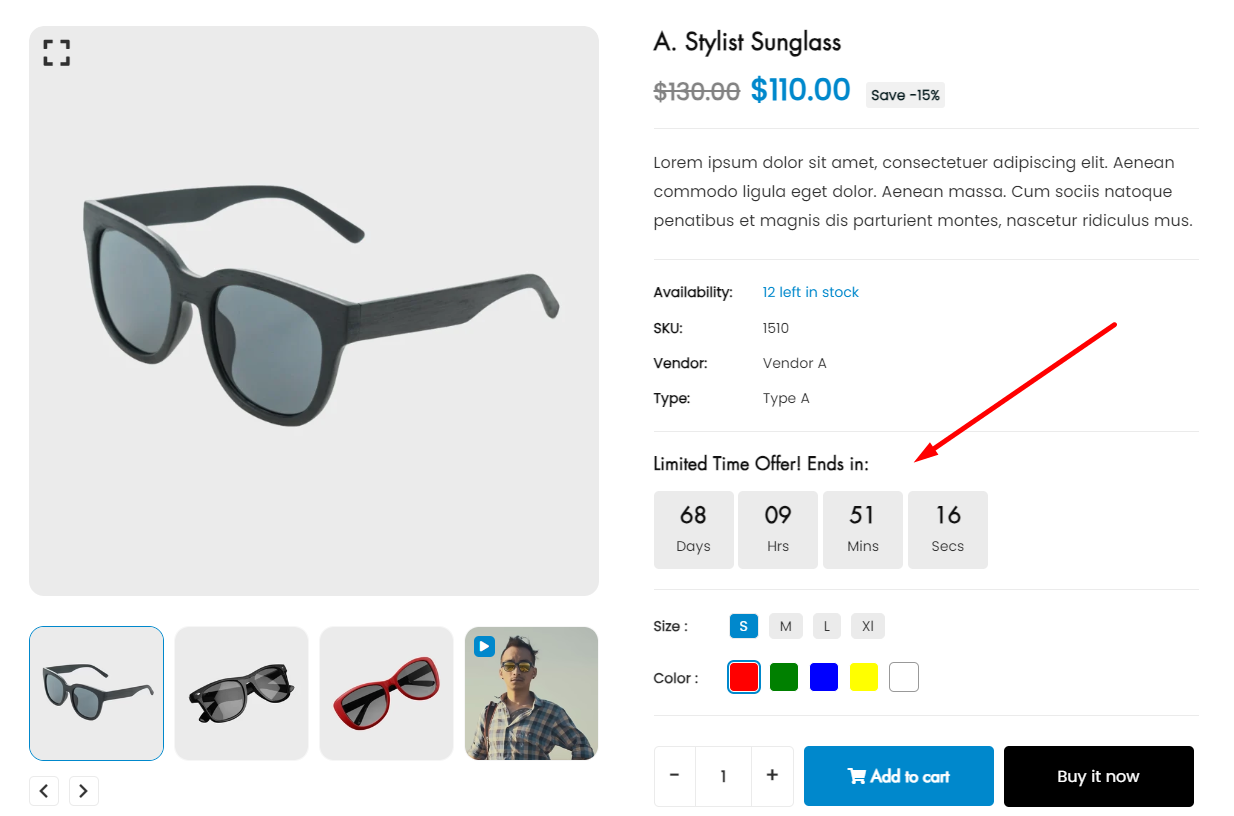Click the quantity input field

tap(724, 776)
